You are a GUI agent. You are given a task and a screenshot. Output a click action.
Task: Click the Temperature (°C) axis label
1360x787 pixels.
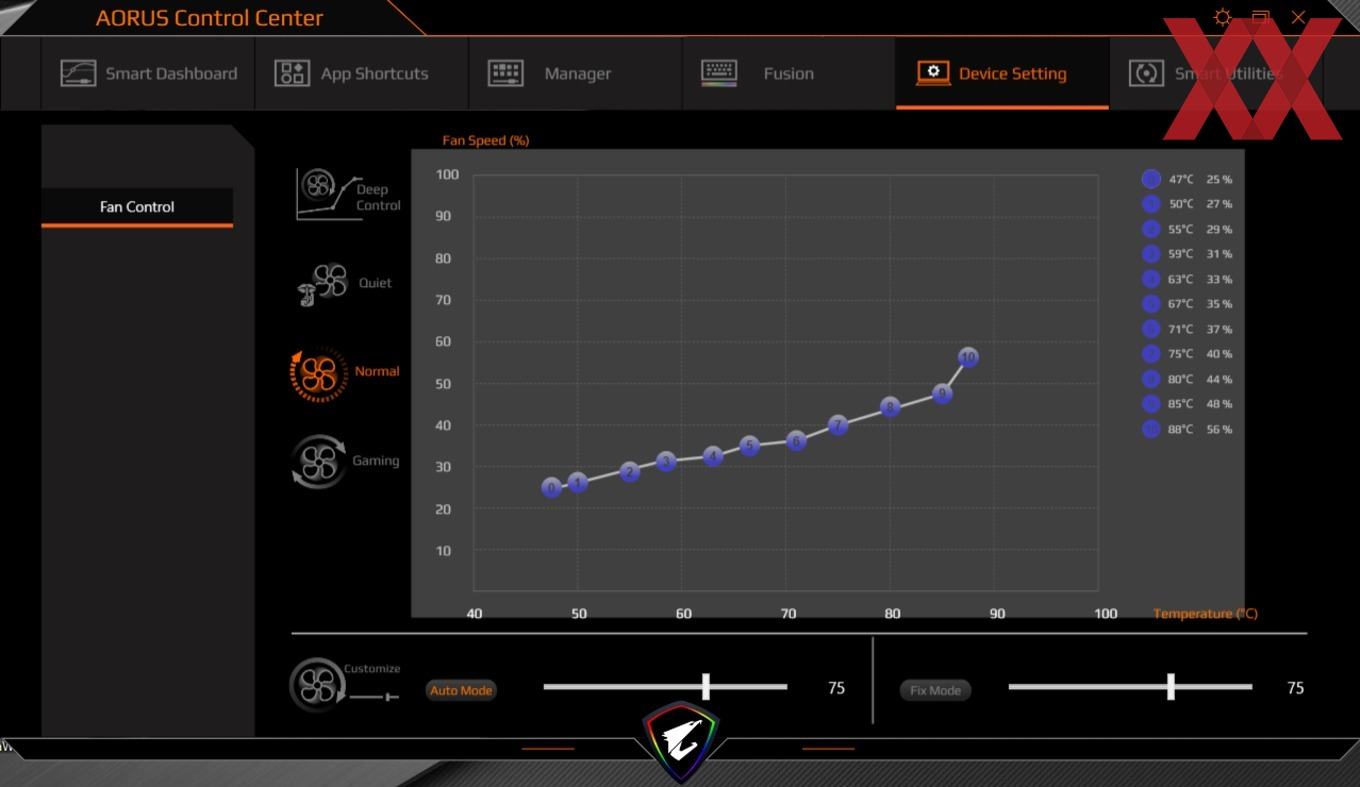1205,614
